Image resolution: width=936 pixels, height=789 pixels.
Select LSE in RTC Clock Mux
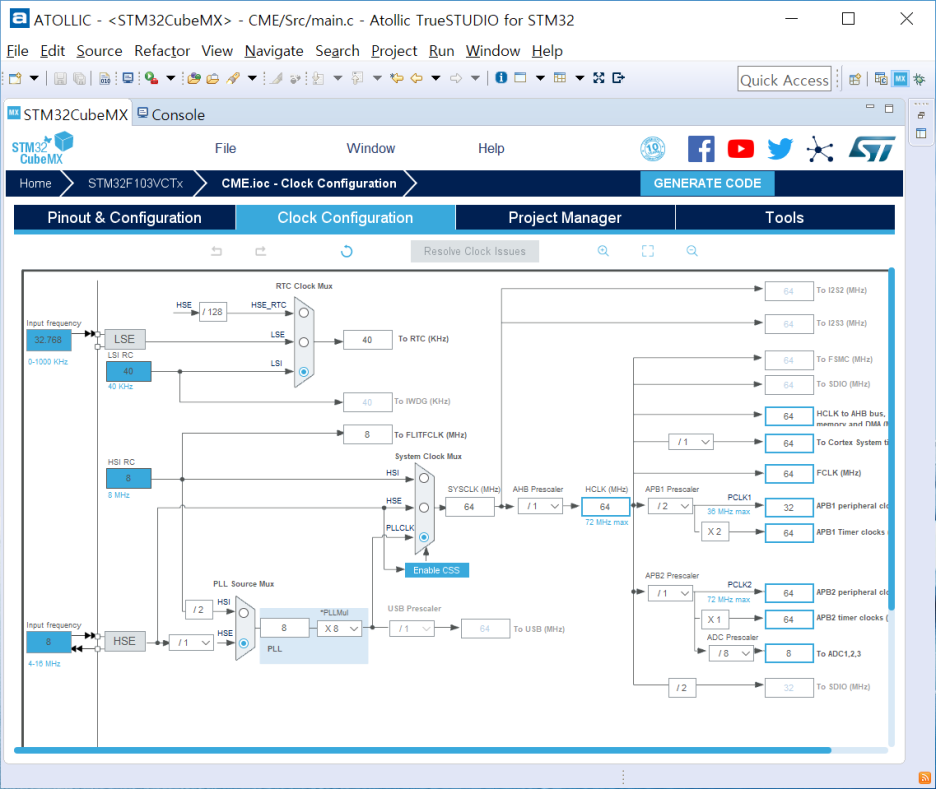click(x=304, y=342)
